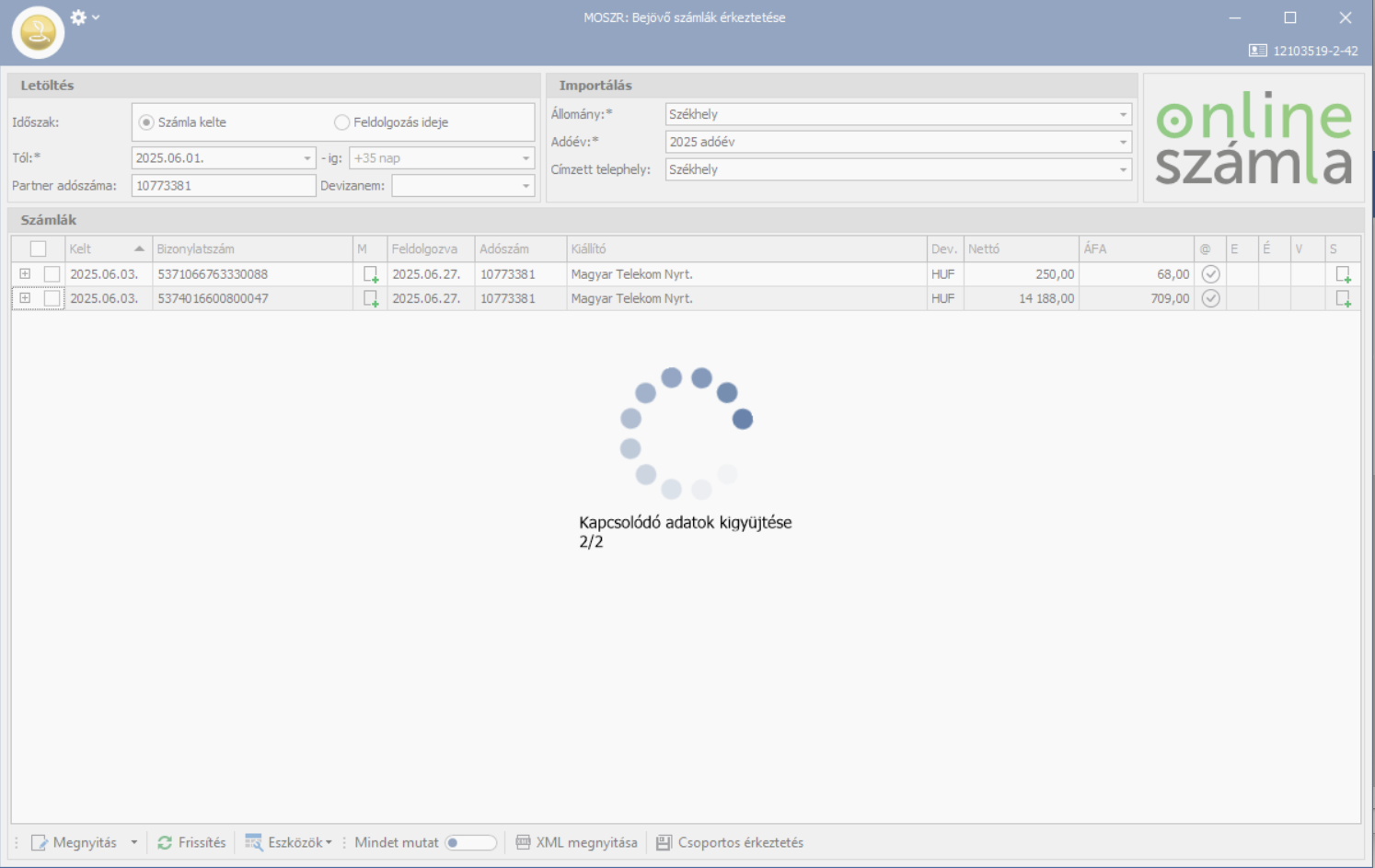
Task: Click the check-circle icon in the 14 188,00 row
Action: tap(1211, 298)
